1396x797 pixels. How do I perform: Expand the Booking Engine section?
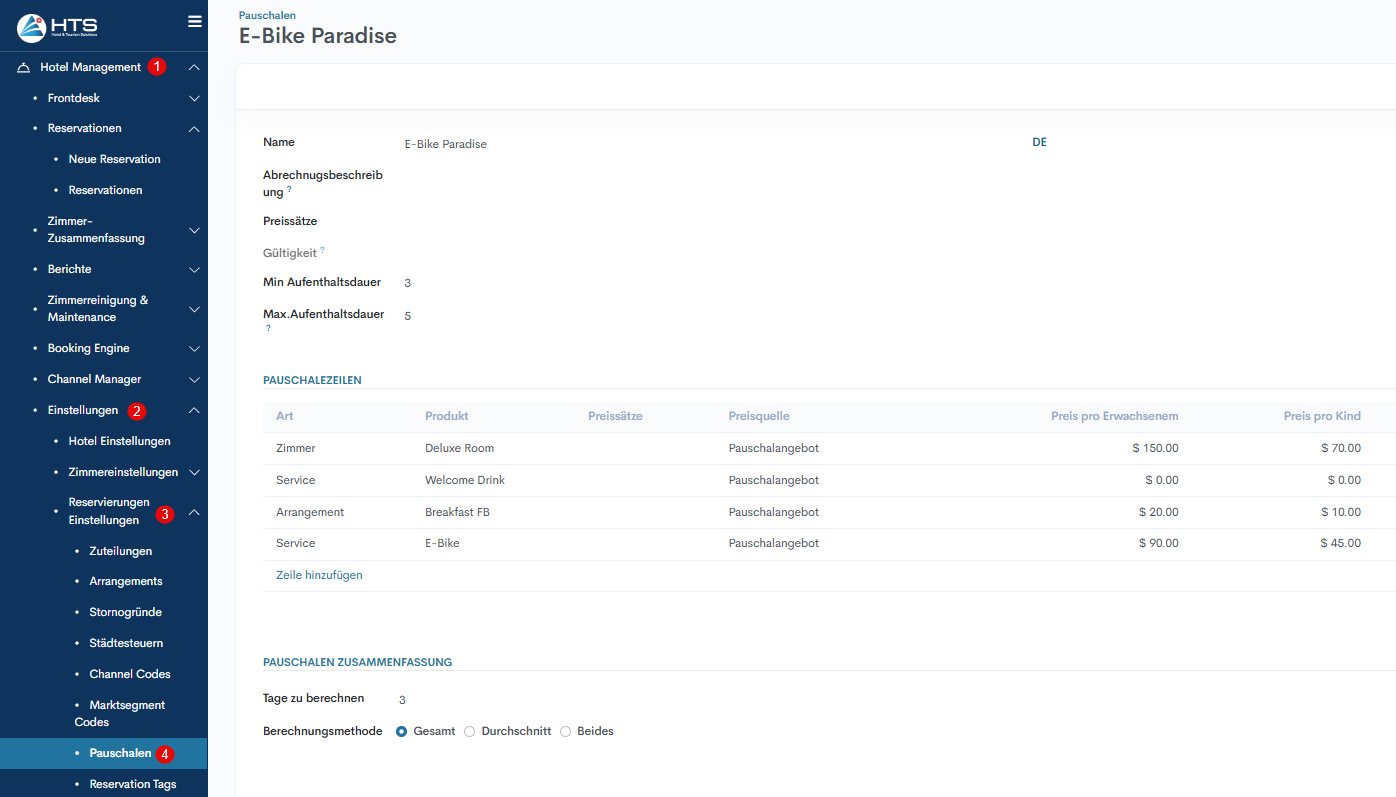[x=194, y=349]
